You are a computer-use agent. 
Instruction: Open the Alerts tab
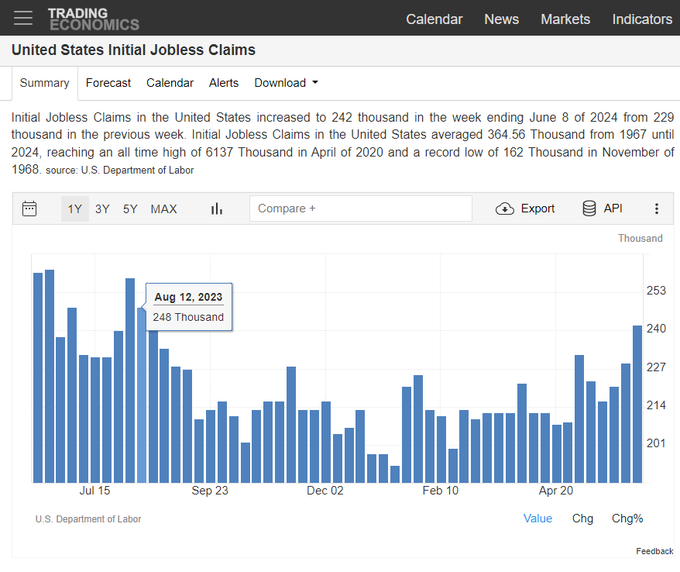click(x=223, y=83)
